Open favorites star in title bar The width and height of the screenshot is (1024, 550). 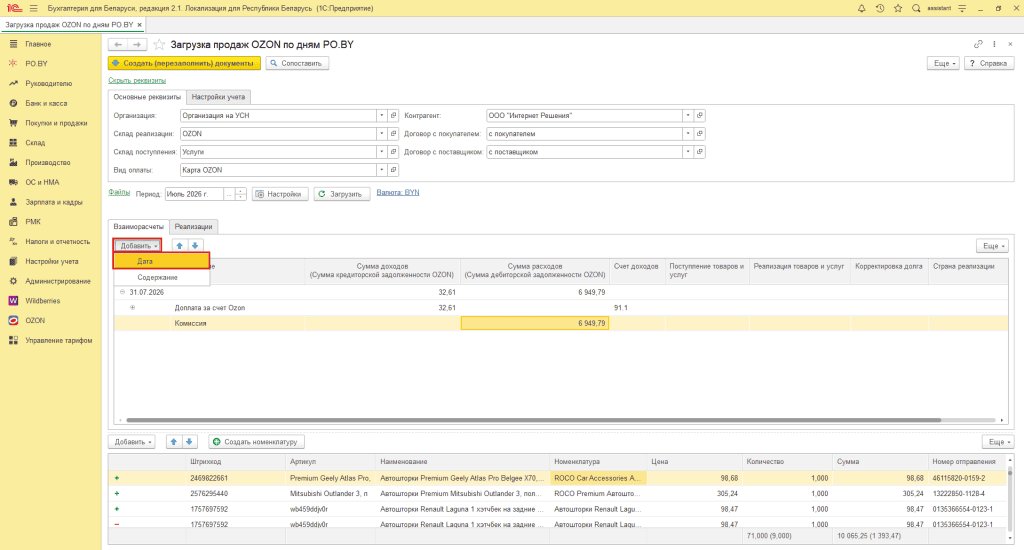(898, 8)
